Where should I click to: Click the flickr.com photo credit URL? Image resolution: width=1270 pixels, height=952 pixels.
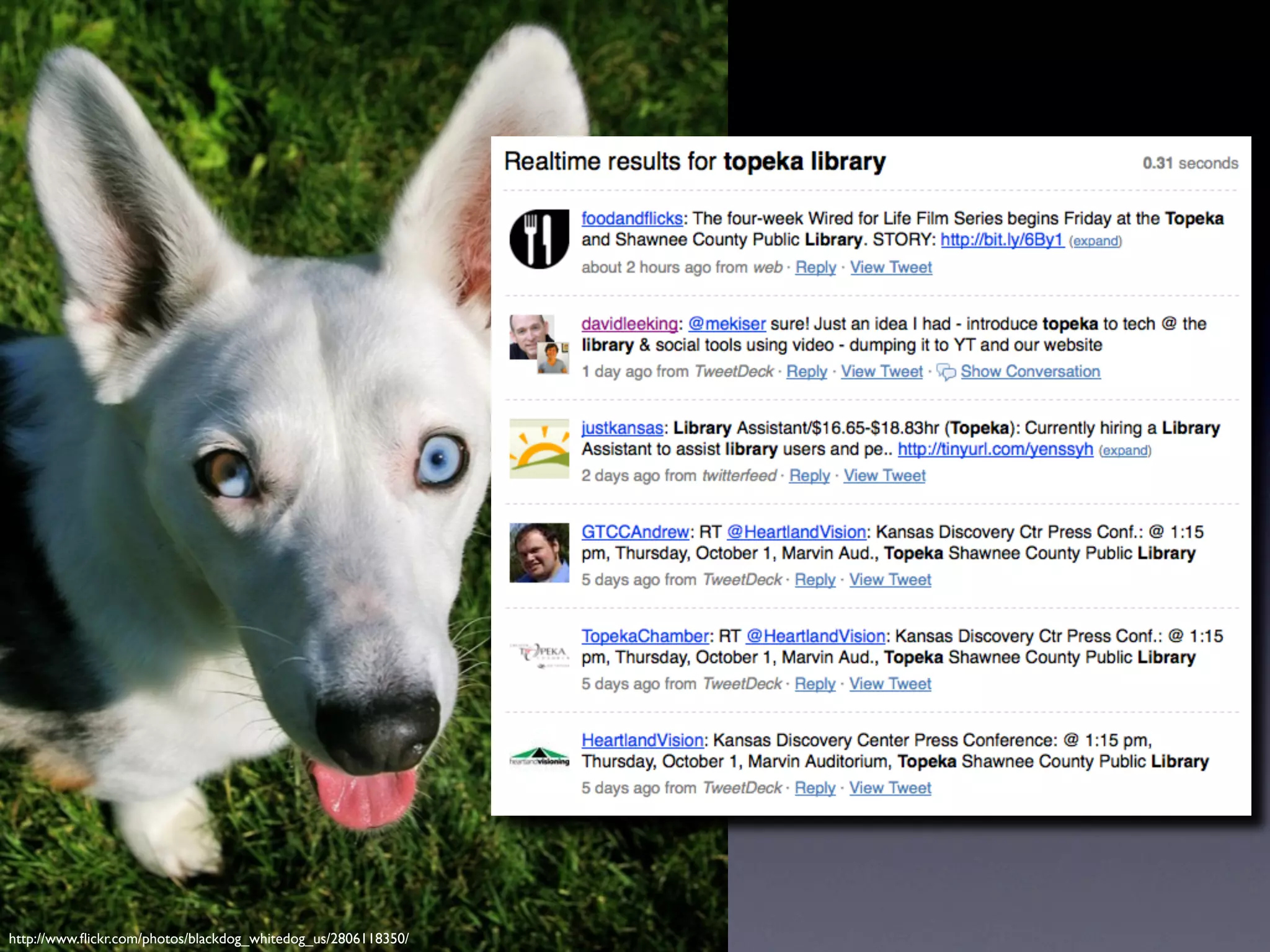tap(208, 938)
